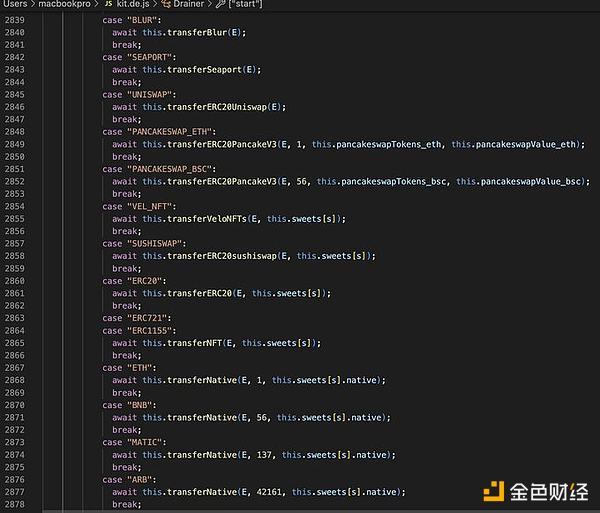This screenshot has height=513, width=600.
Task: Open the macbookpro breadcrumb segment
Action: click(x=65, y=5)
